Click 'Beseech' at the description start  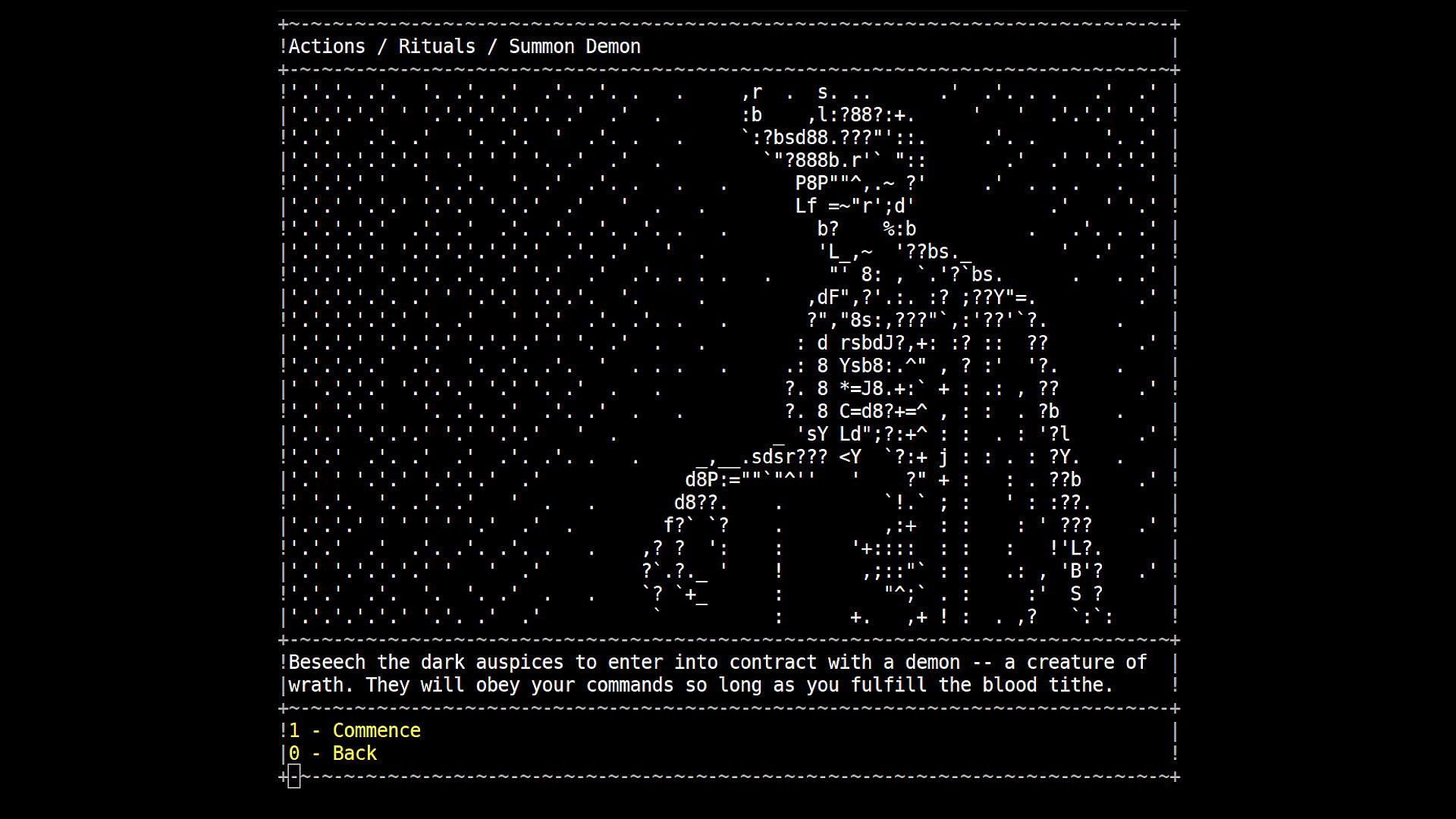327,662
